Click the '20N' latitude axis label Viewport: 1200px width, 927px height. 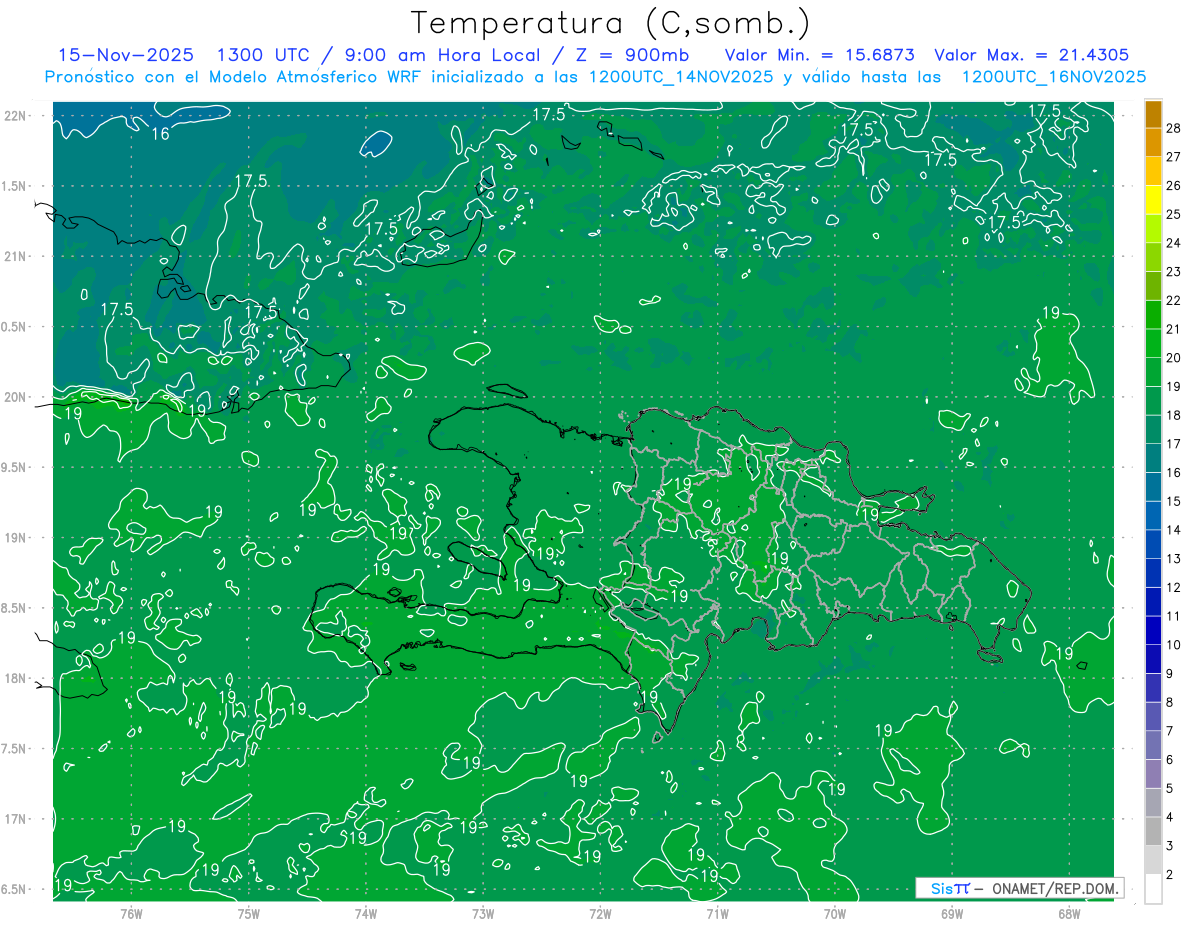click(x=16, y=397)
